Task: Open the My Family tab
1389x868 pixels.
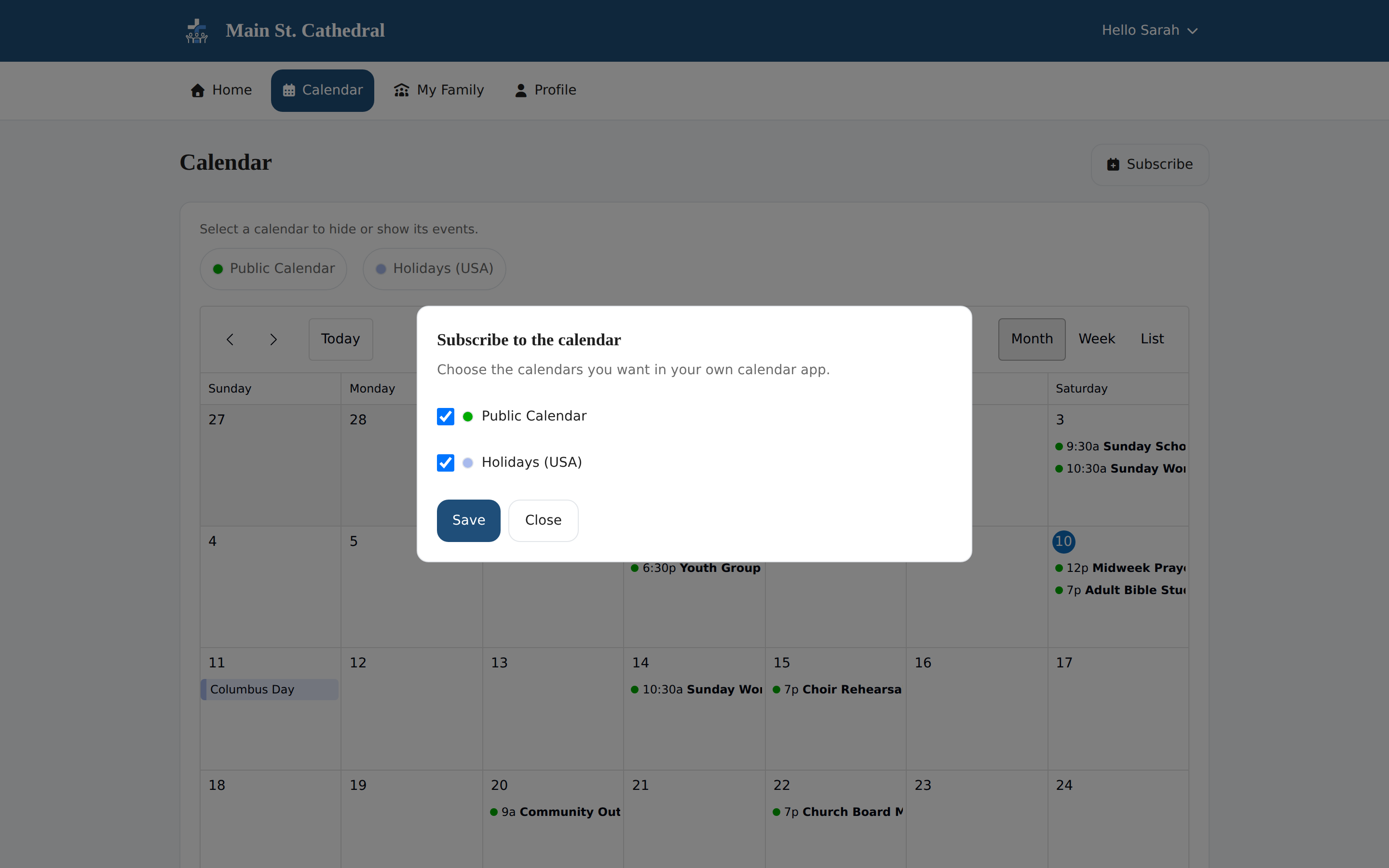Action: pos(439,90)
